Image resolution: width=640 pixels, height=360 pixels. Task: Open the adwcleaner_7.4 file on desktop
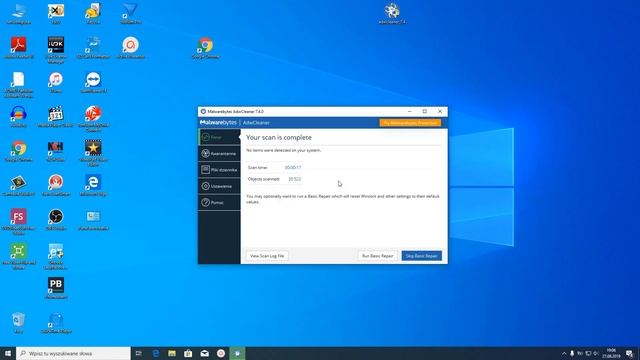392,13
